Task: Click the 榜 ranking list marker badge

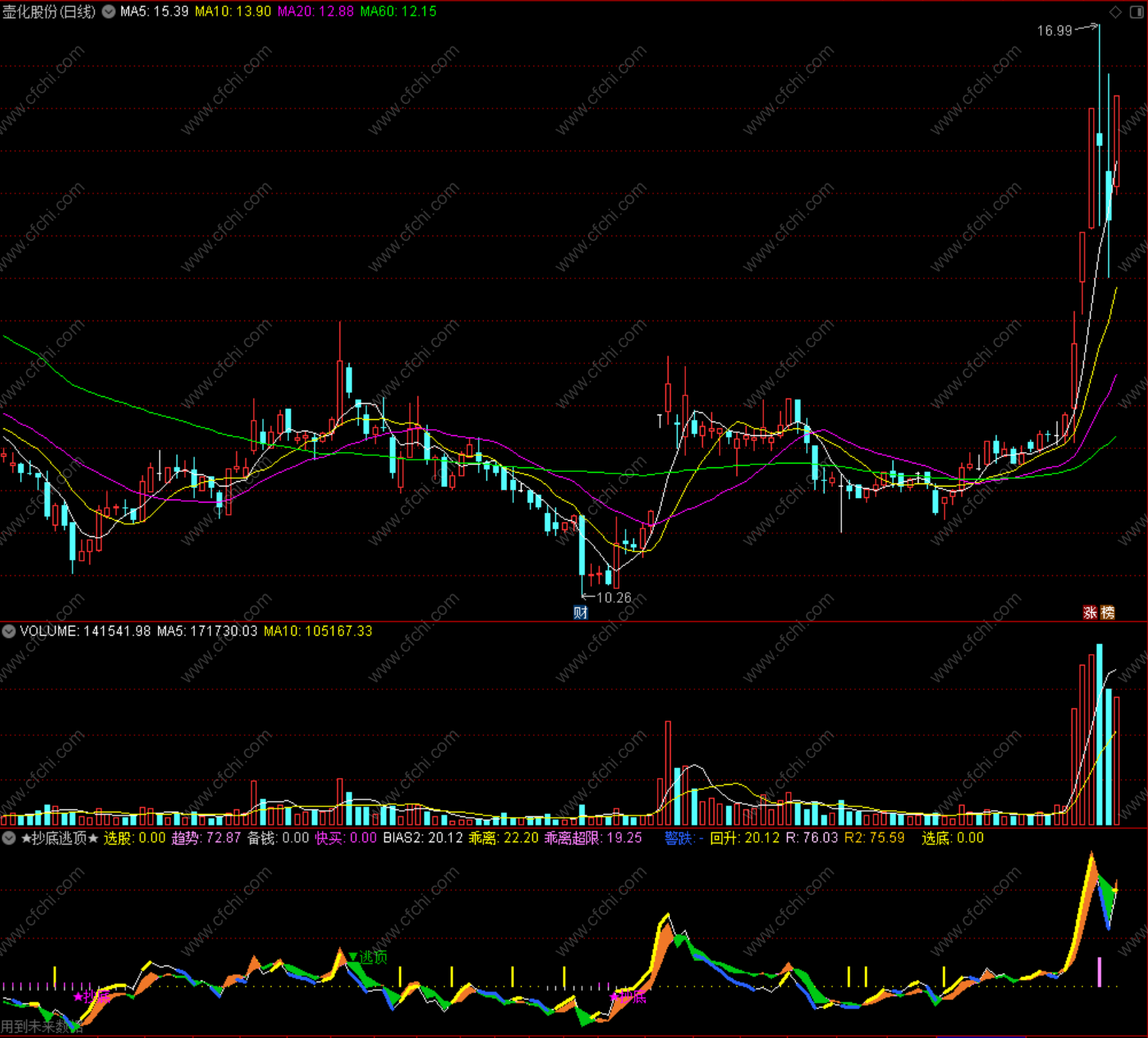Action: (1107, 613)
